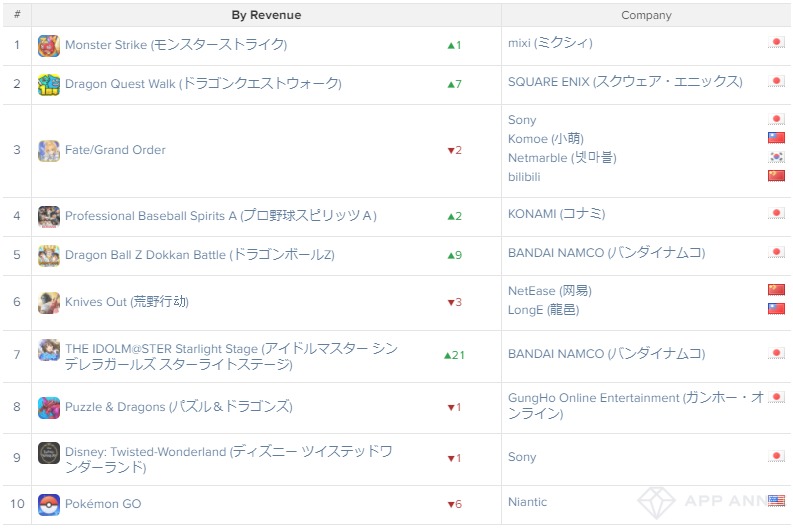Click THE IDOLM@STER Starlight Stage icon
This screenshot has height=530, width=793.
(x=49, y=350)
